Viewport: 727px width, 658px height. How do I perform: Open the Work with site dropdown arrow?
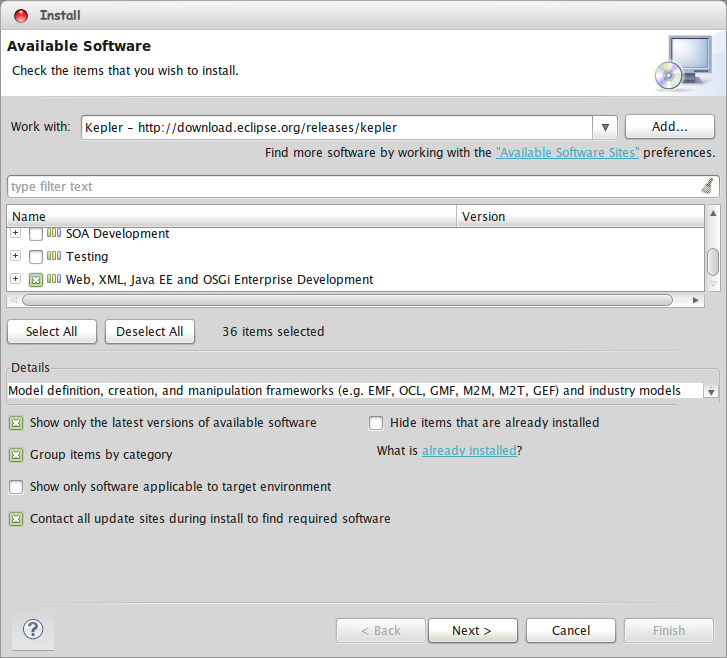605,127
